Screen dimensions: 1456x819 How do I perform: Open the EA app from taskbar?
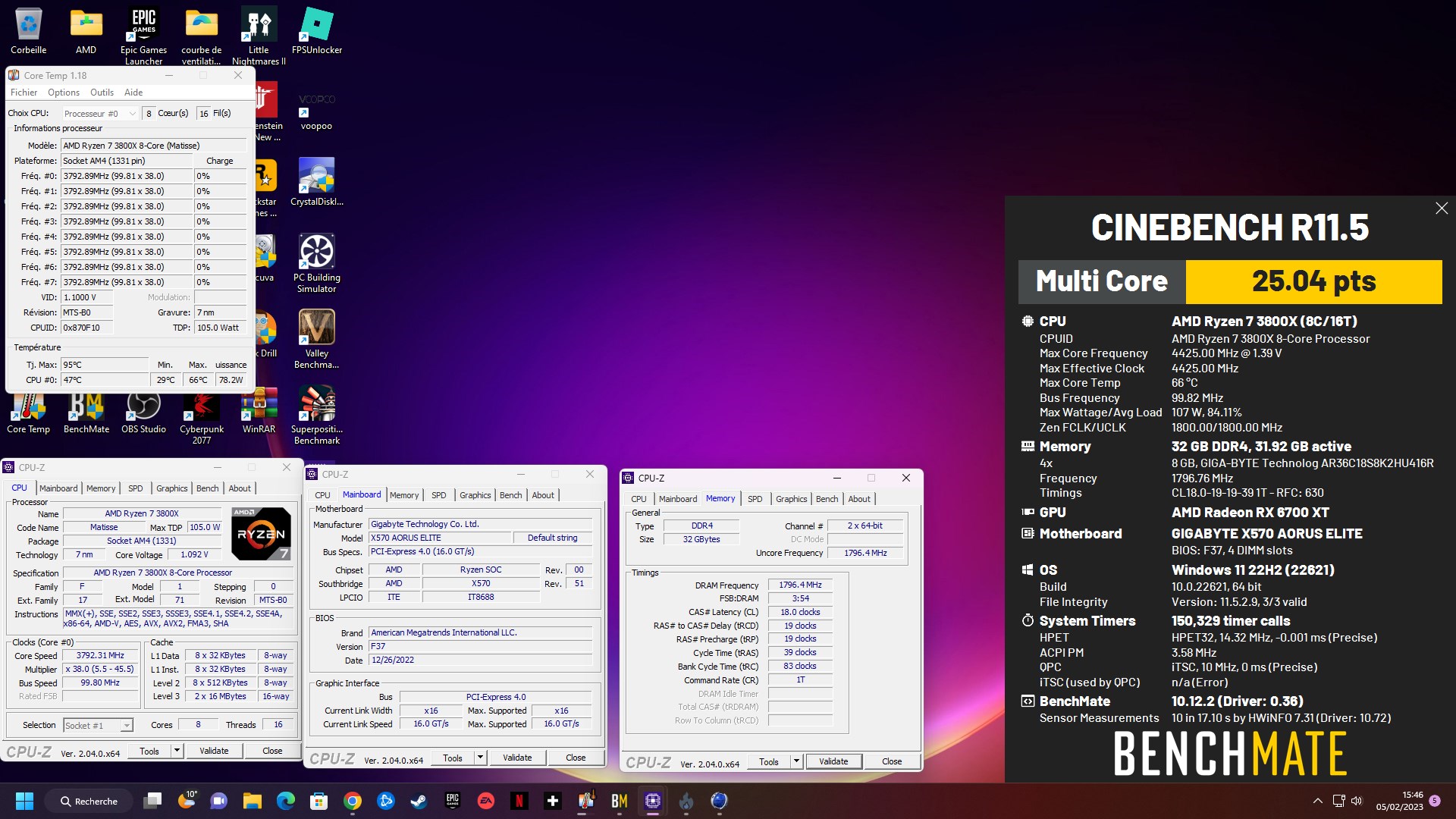coord(486,801)
